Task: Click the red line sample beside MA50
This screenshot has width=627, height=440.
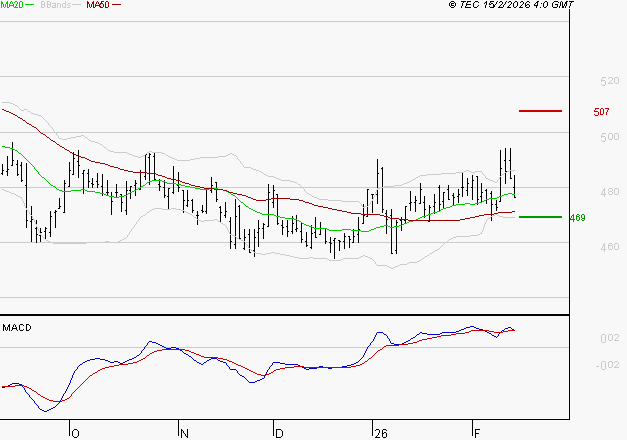Action: click(x=117, y=6)
